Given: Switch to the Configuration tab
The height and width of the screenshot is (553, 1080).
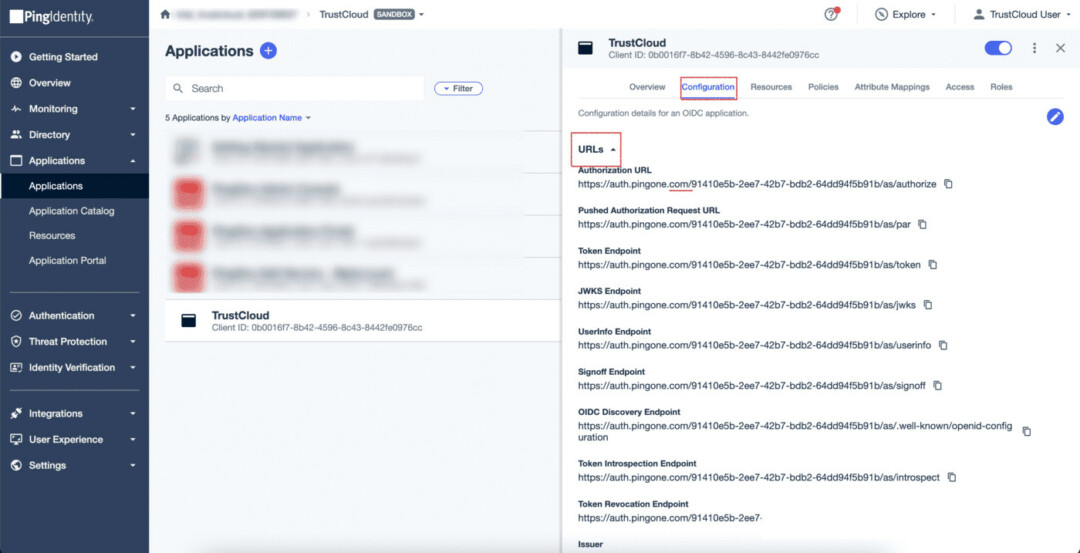Looking at the screenshot, I should pos(707,87).
